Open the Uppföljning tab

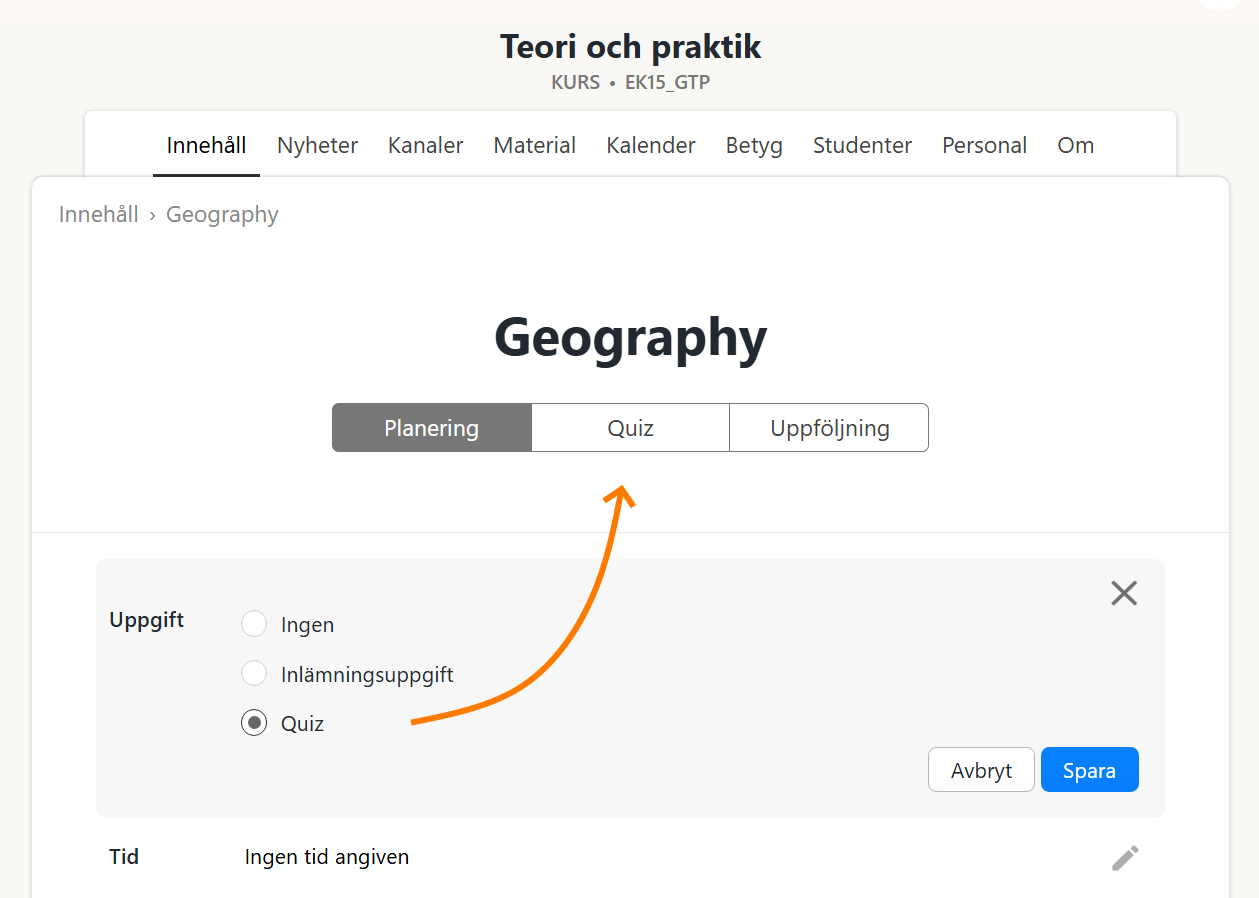click(829, 428)
